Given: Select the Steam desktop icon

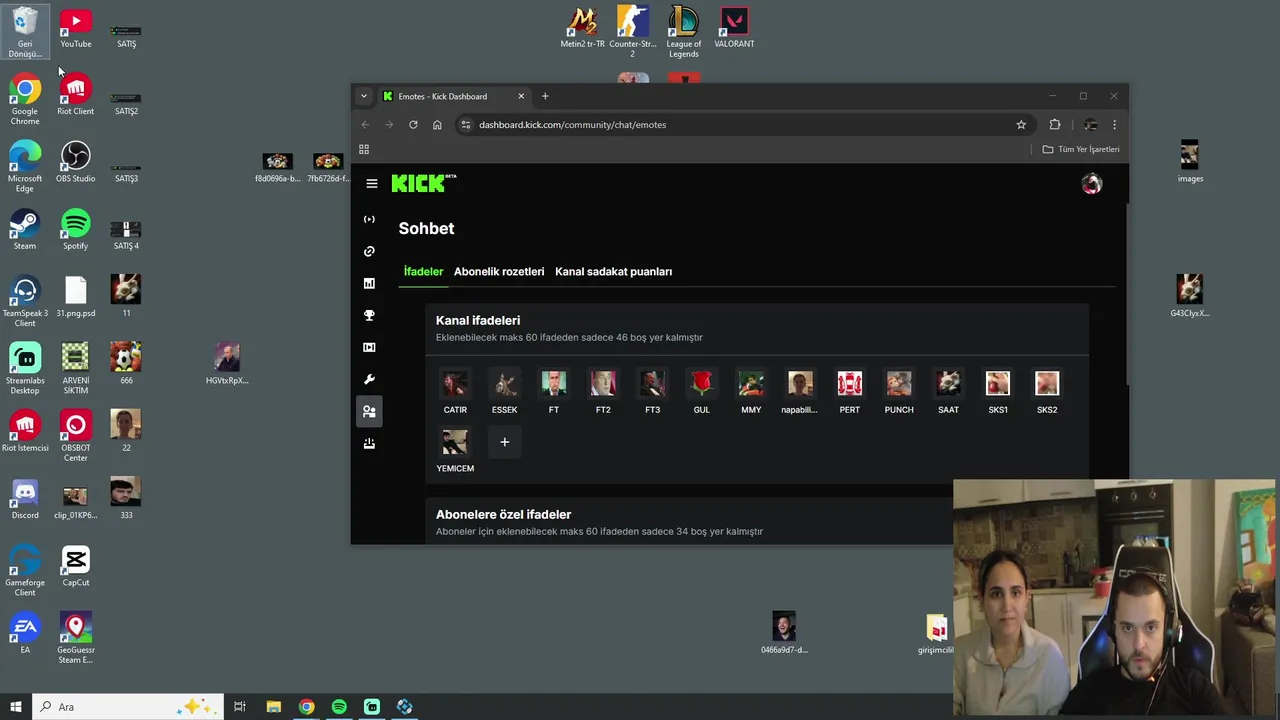Looking at the screenshot, I should point(25,229).
